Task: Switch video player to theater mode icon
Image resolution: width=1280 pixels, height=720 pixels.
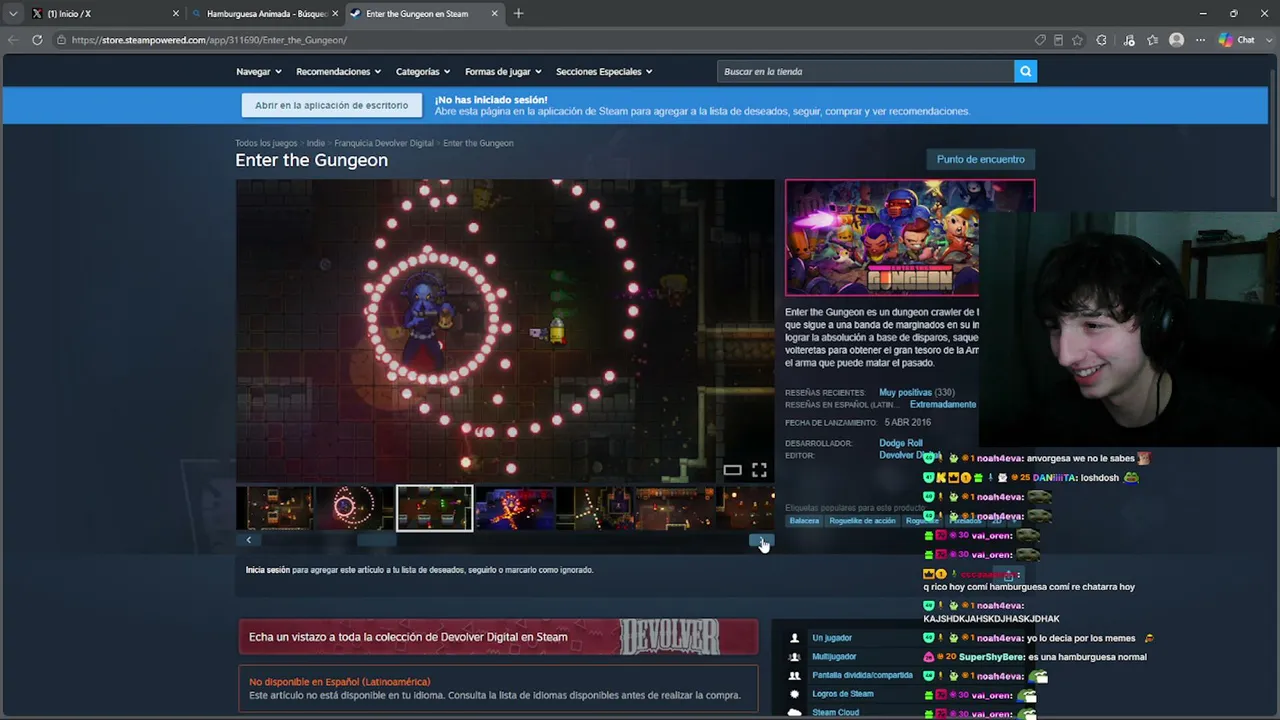Action: coord(732,470)
